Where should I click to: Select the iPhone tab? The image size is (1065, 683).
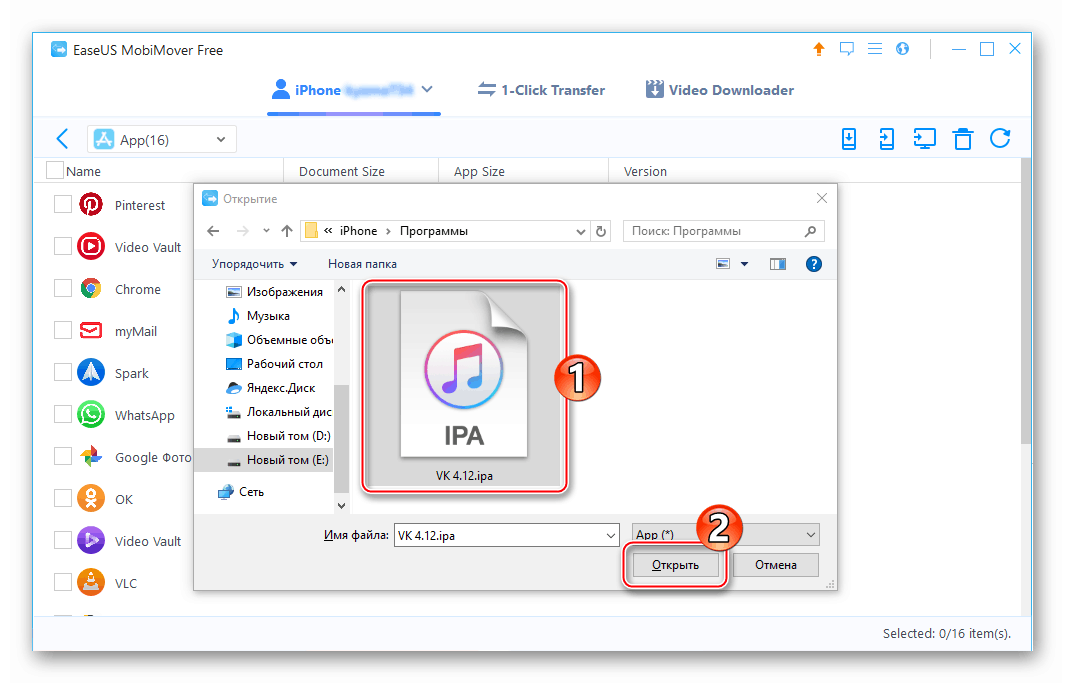353,90
